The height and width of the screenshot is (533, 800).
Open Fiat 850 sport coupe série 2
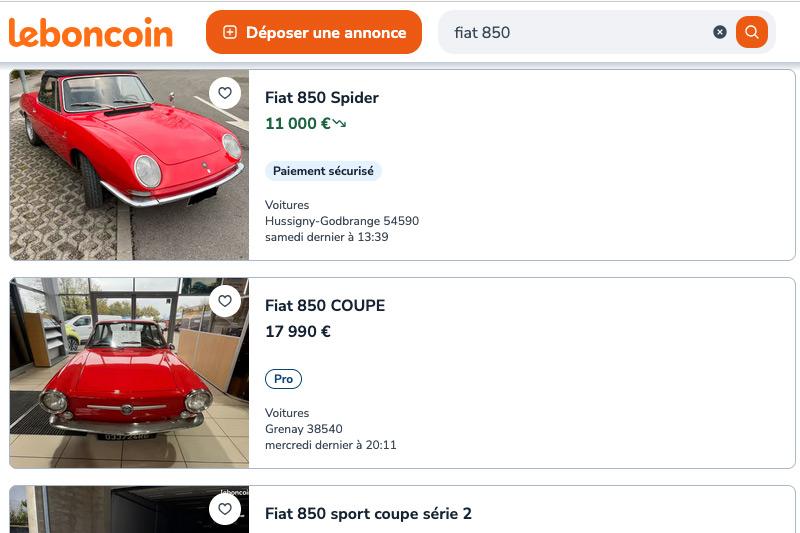point(368,514)
